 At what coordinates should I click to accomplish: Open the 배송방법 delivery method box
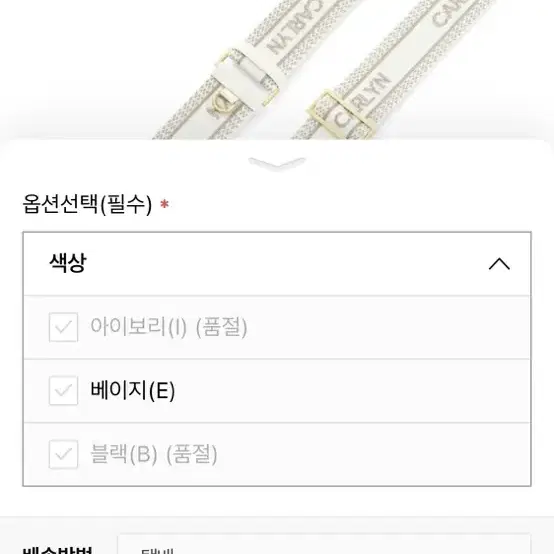(324, 544)
